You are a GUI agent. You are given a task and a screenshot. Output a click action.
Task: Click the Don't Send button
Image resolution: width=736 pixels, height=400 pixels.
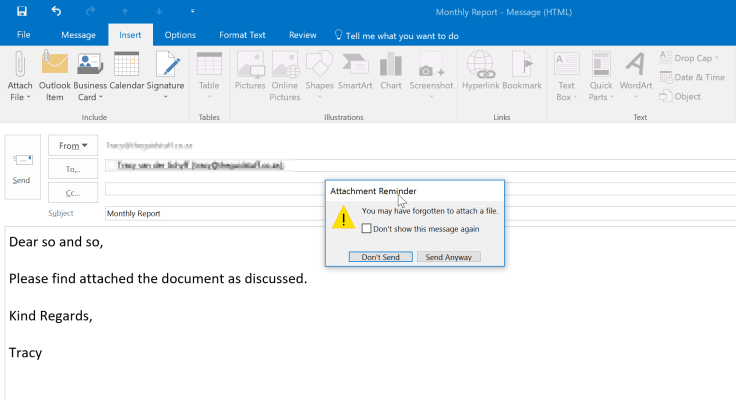click(380, 257)
